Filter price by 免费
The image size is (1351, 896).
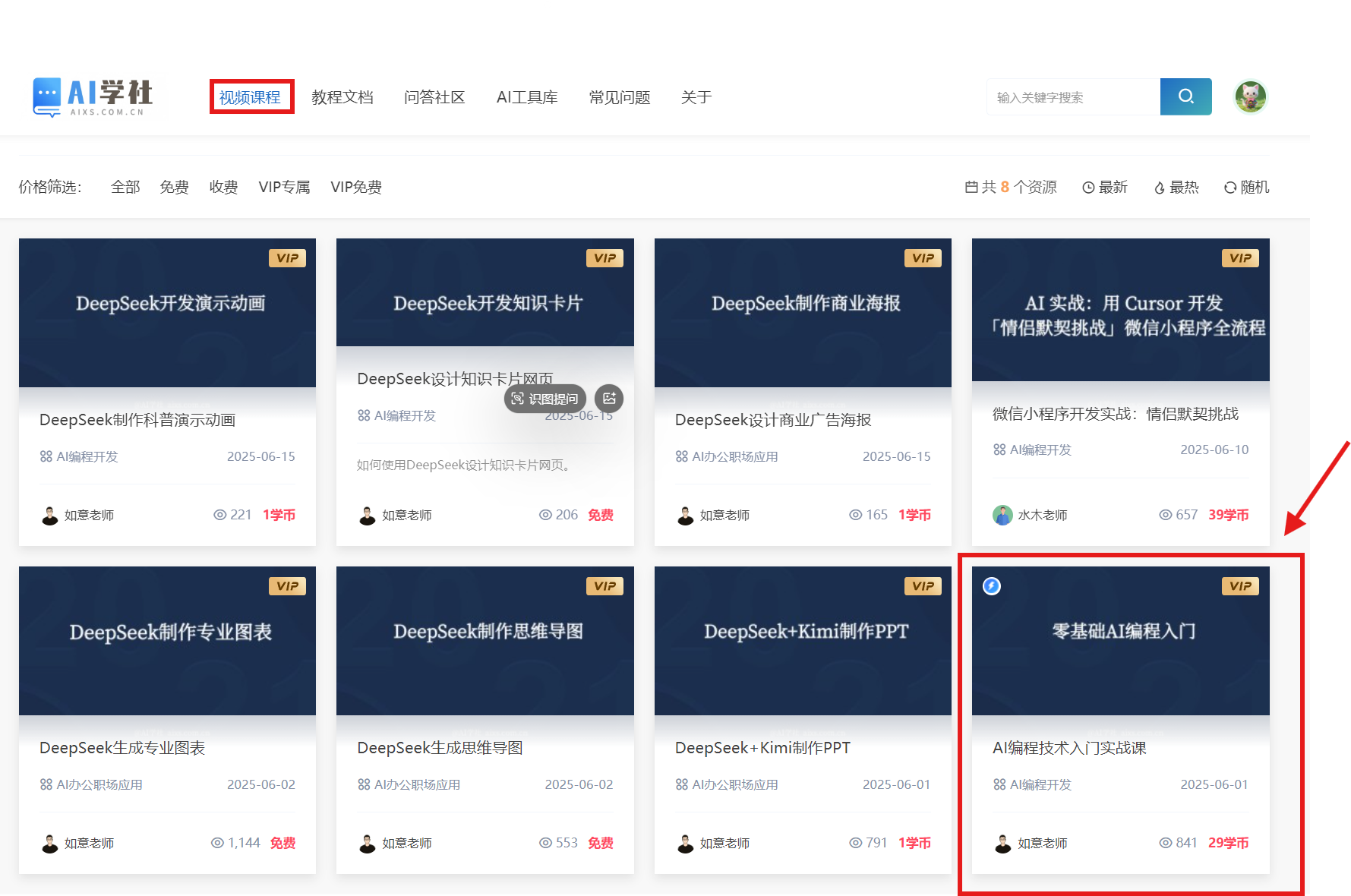click(174, 187)
